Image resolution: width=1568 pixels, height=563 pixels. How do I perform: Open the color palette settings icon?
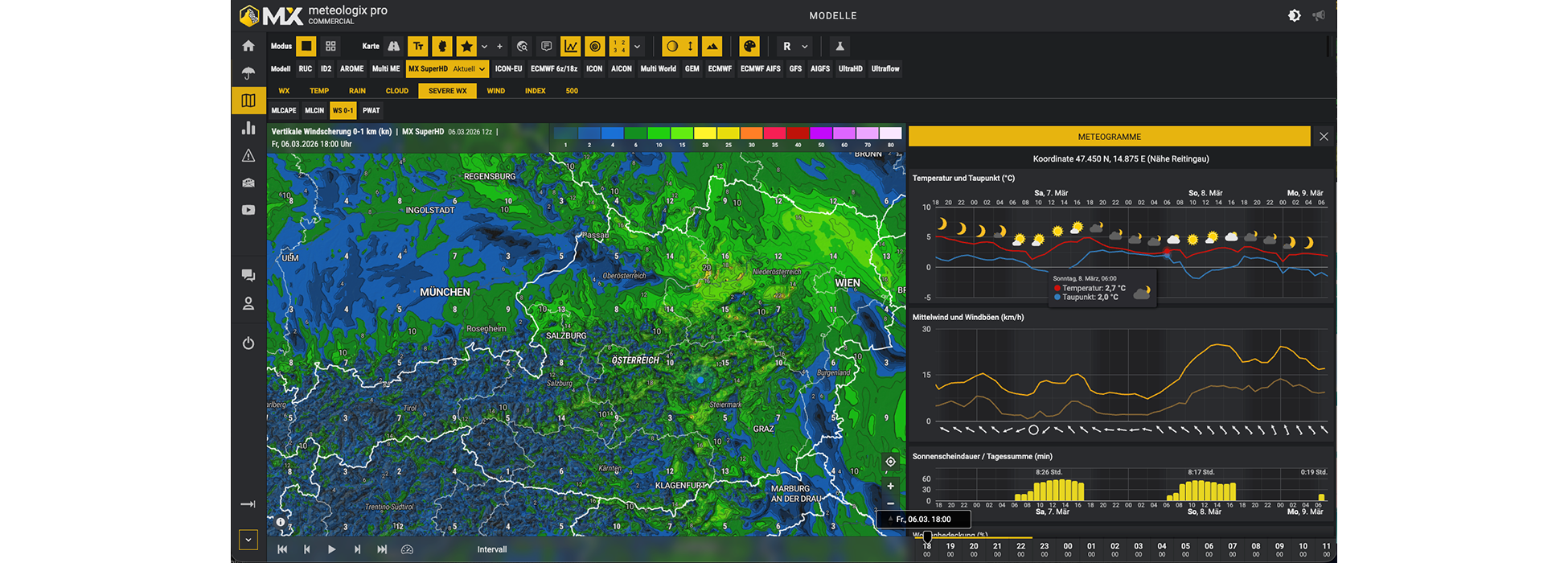pos(749,47)
